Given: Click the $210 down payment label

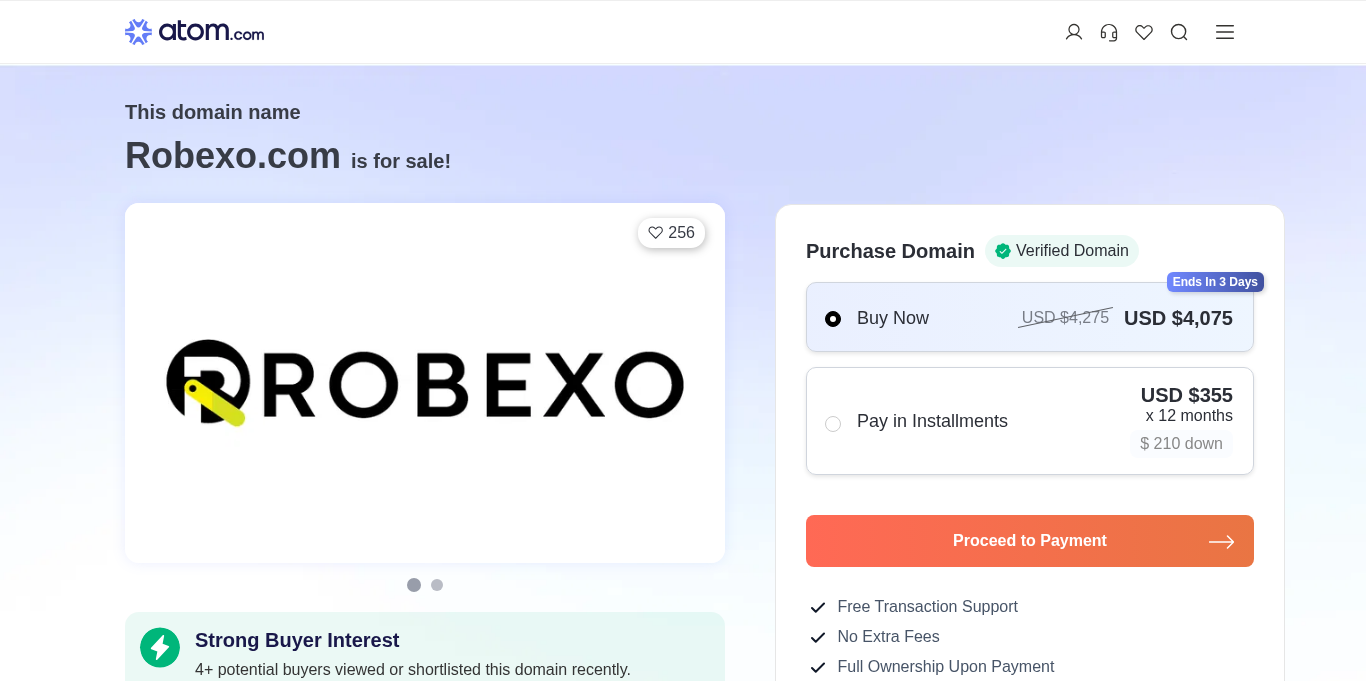Looking at the screenshot, I should [x=1181, y=443].
